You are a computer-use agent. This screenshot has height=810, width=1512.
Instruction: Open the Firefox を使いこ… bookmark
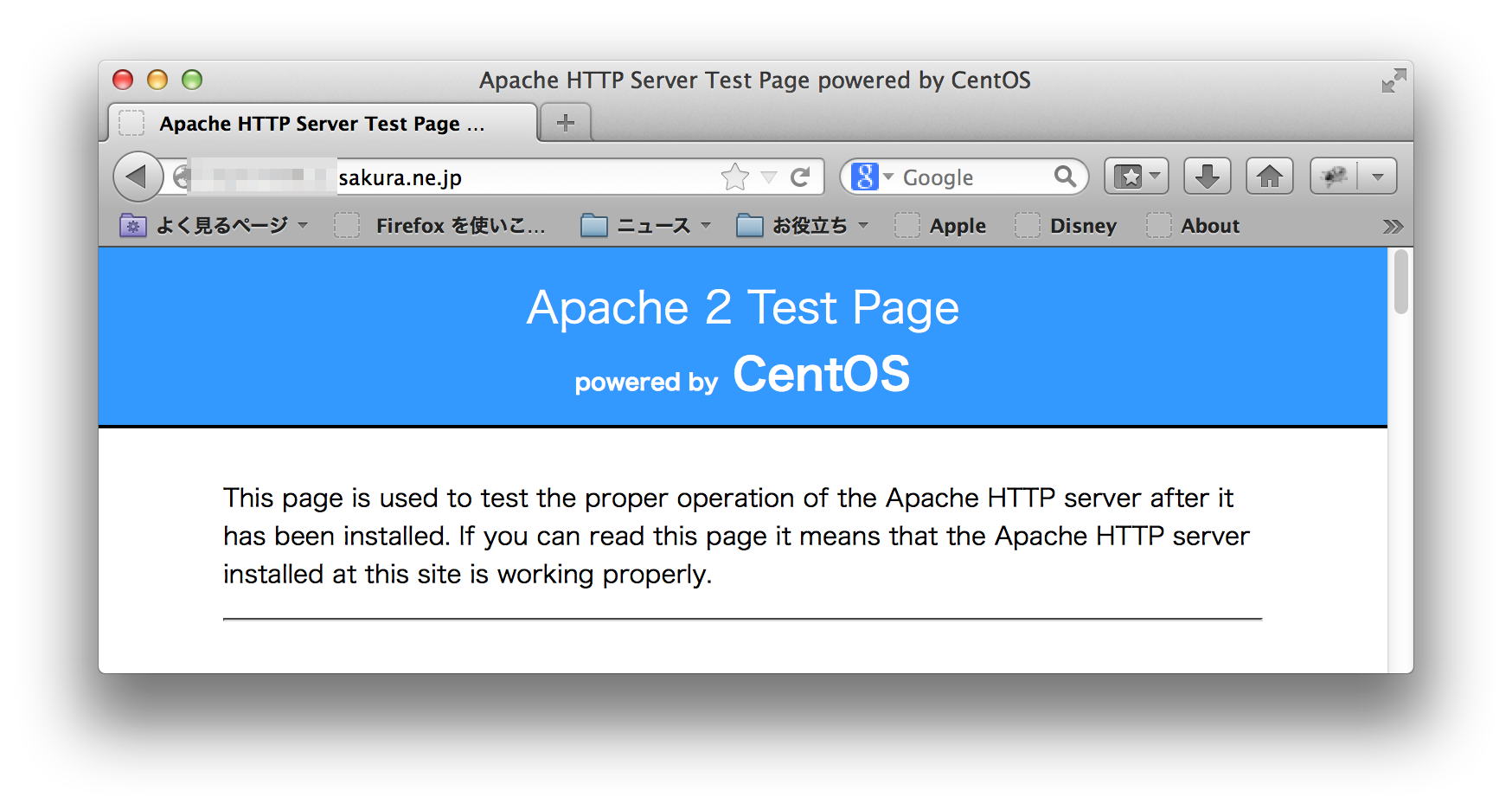pyautogui.click(x=440, y=226)
